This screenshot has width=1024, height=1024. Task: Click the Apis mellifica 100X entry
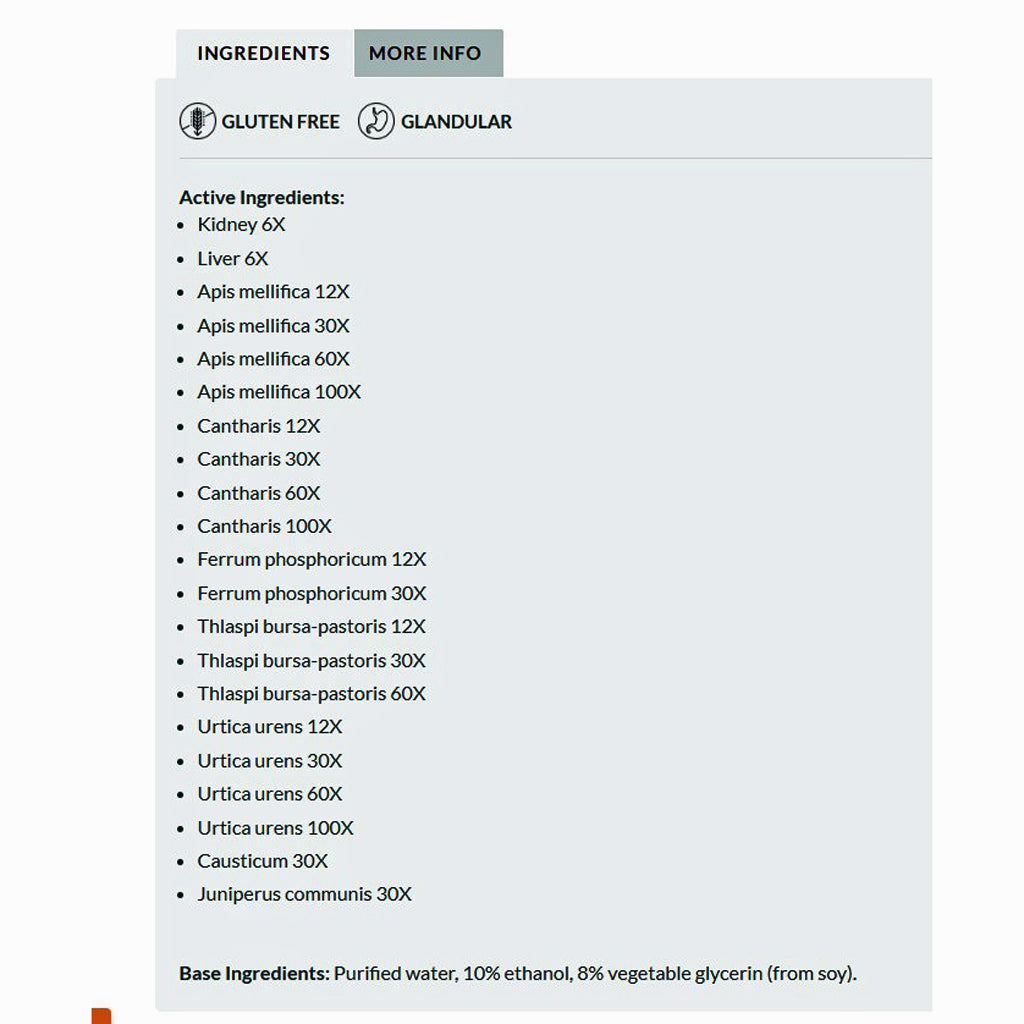(x=279, y=392)
